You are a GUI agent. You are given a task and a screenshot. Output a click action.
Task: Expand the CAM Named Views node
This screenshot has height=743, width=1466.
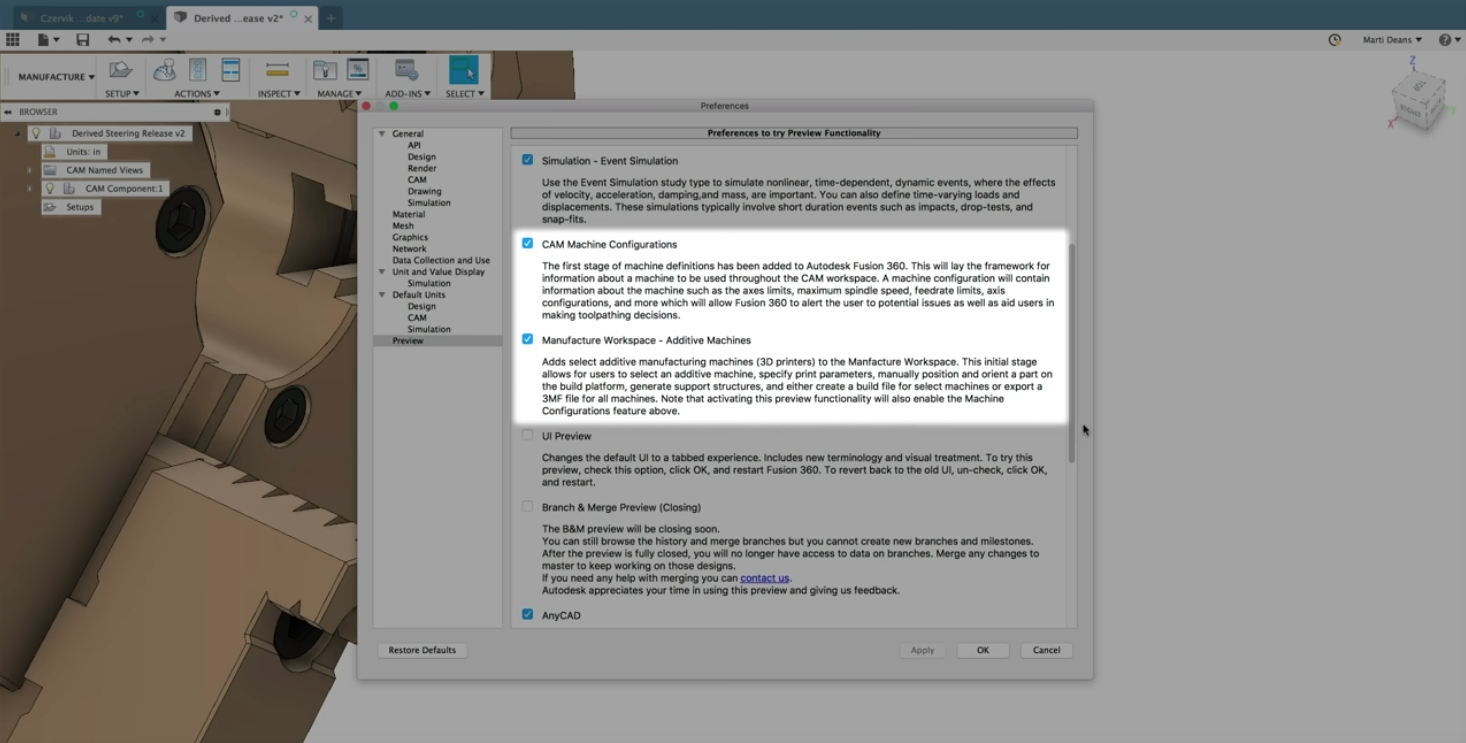click(x=29, y=170)
